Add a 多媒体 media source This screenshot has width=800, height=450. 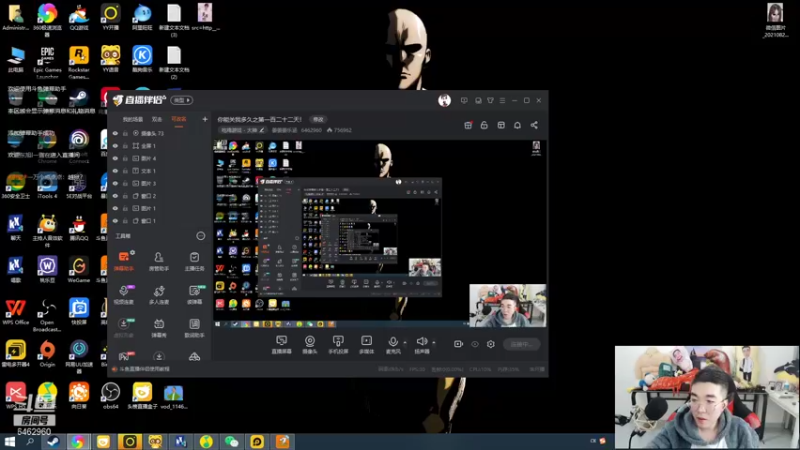click(366, 344)
